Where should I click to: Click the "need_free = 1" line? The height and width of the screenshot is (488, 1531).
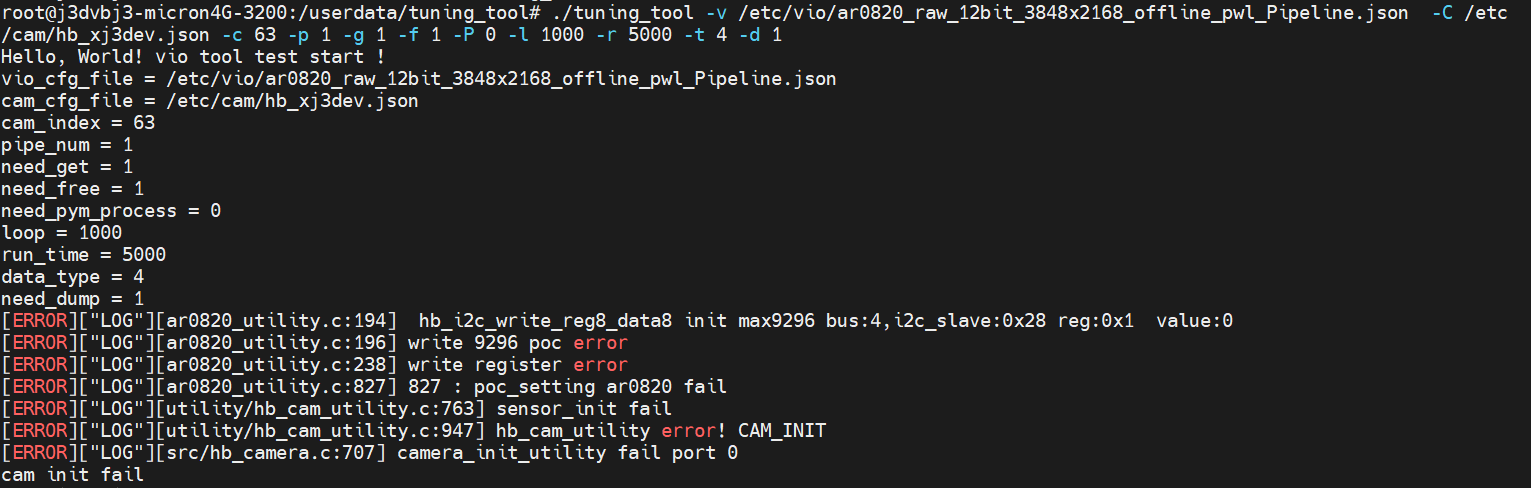(x=72, y=189)
